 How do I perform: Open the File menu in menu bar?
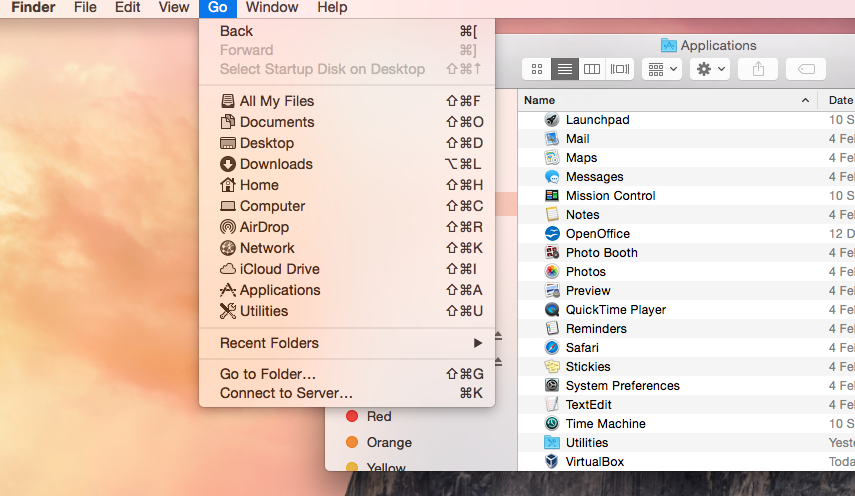click(85, 8)
